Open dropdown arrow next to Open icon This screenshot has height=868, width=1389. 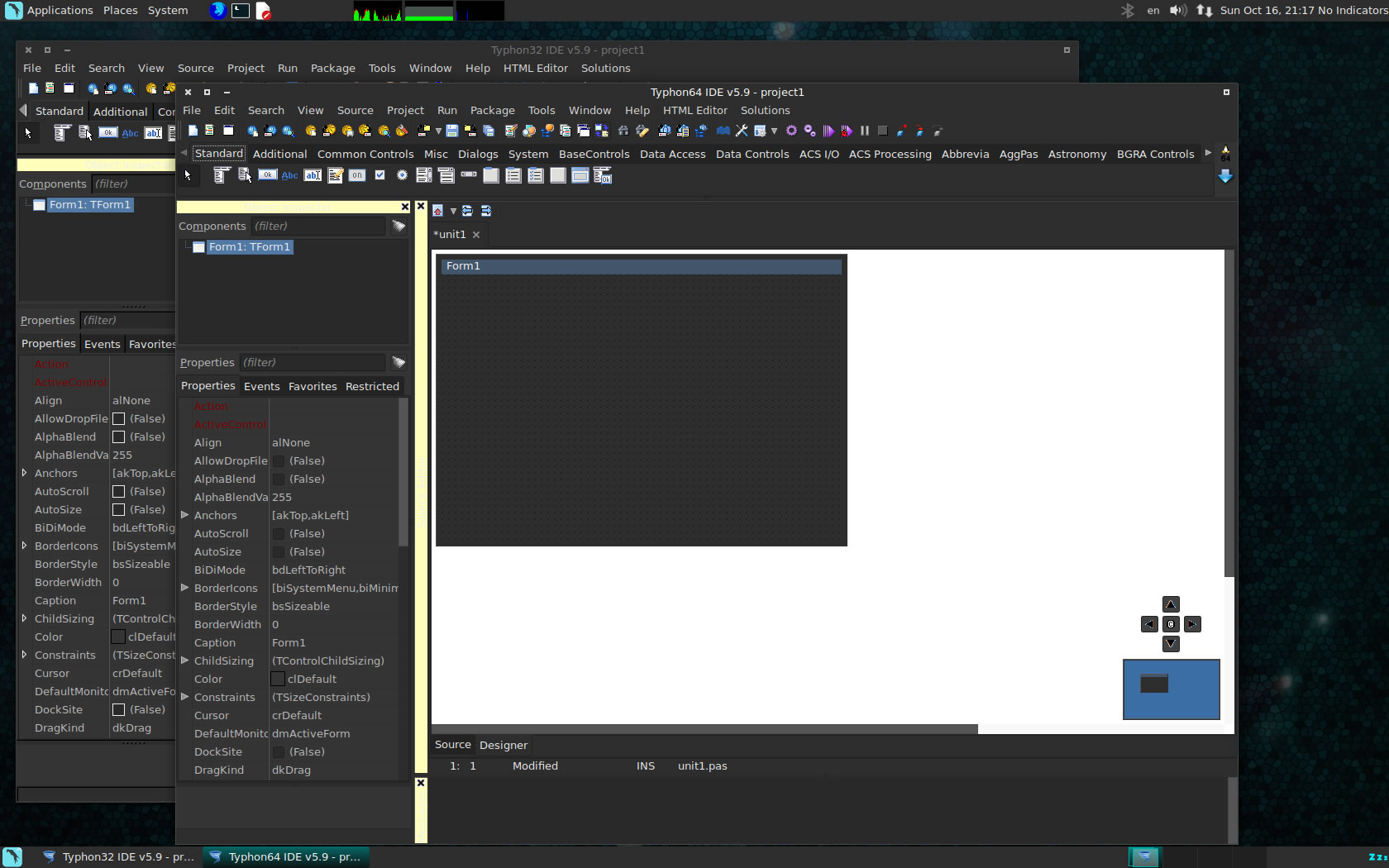point(438,131)
